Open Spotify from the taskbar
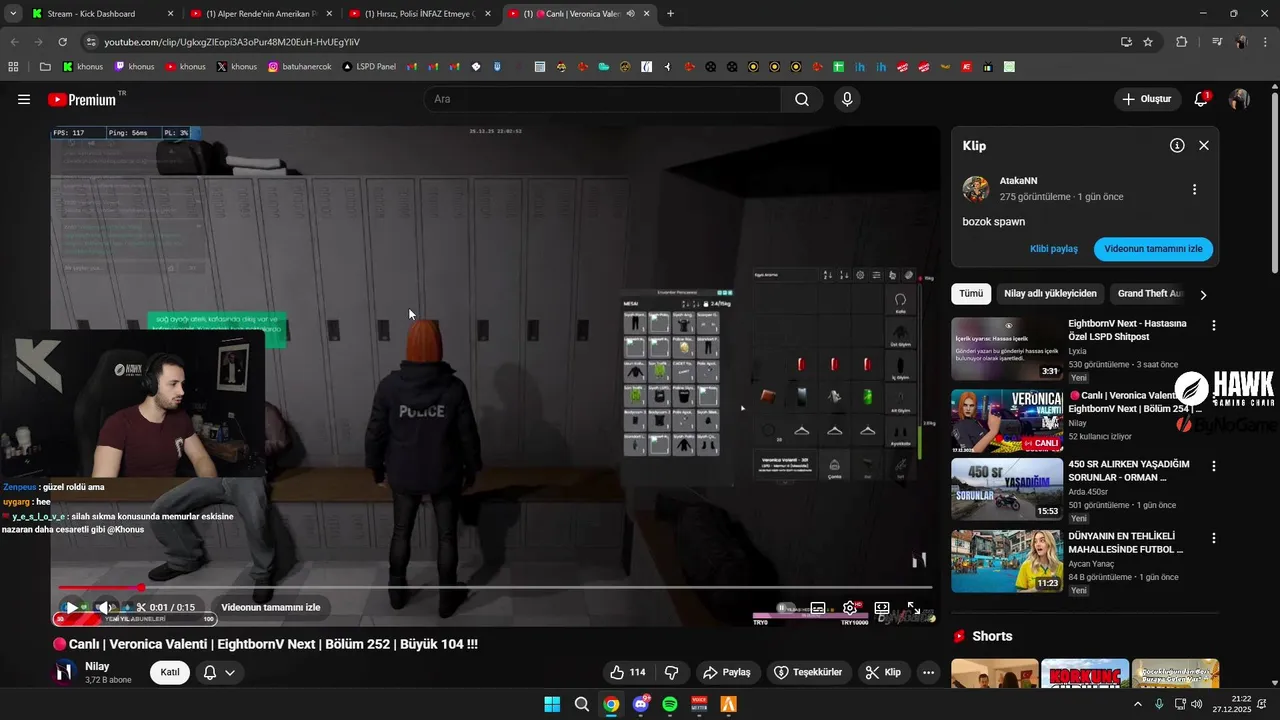The height and width of the screenshot is (720, 1280). 670,704
